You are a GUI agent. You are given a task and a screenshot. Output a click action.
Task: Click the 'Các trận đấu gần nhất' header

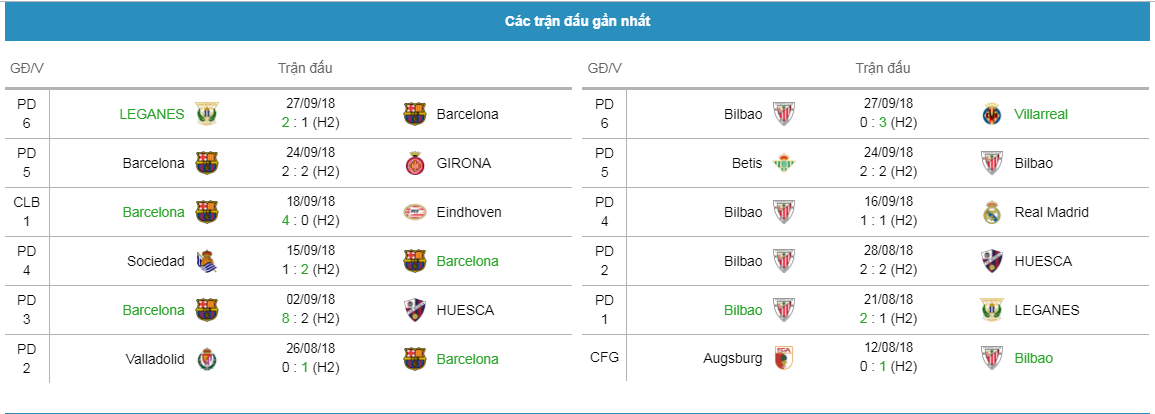[578, 21]
